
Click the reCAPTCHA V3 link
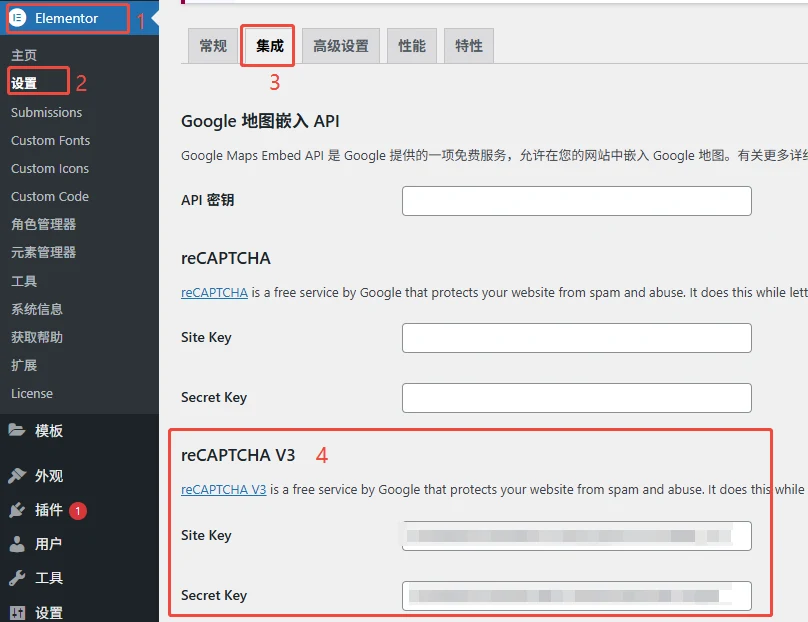click(x=224, y=489)
